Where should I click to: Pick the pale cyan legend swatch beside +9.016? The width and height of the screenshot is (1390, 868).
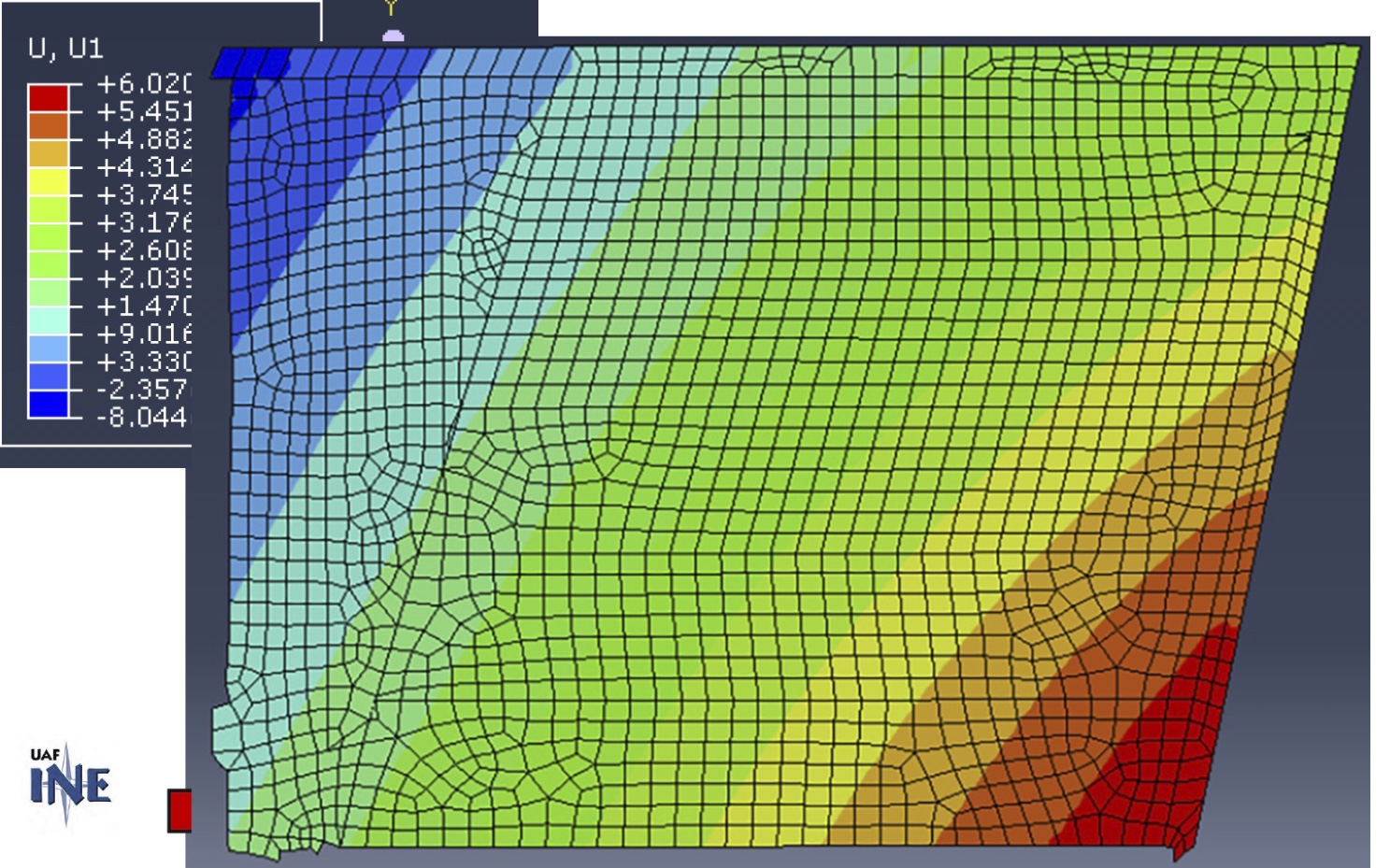(x=48, y=320)
